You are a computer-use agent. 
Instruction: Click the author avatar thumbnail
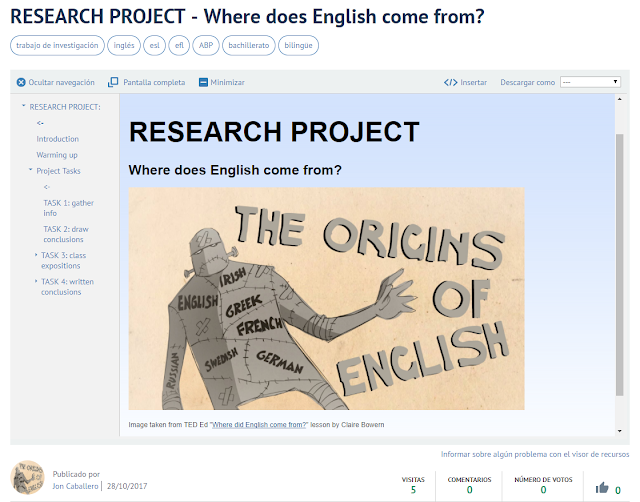coord(27,478)
